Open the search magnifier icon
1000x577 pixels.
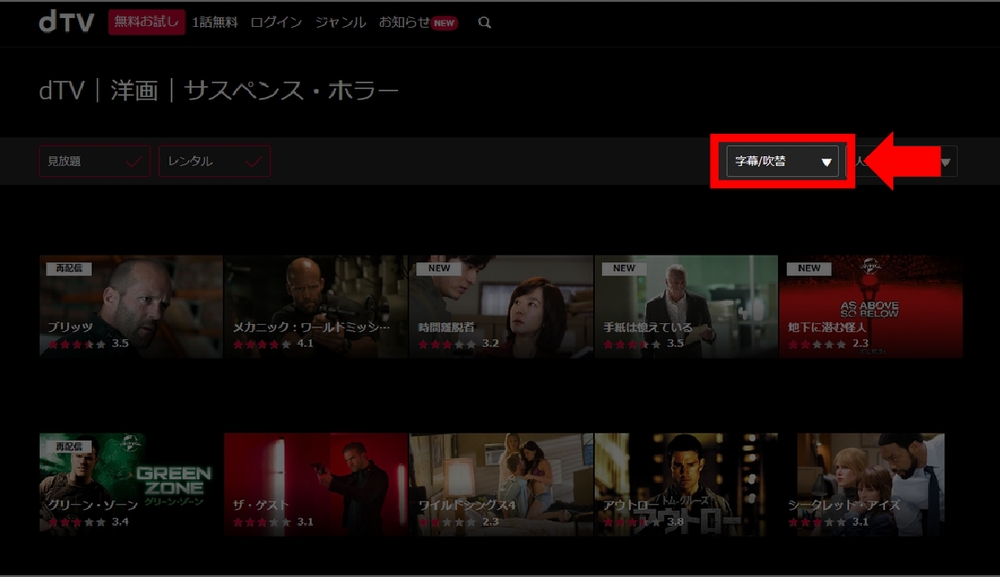click(x=485, y=22)
